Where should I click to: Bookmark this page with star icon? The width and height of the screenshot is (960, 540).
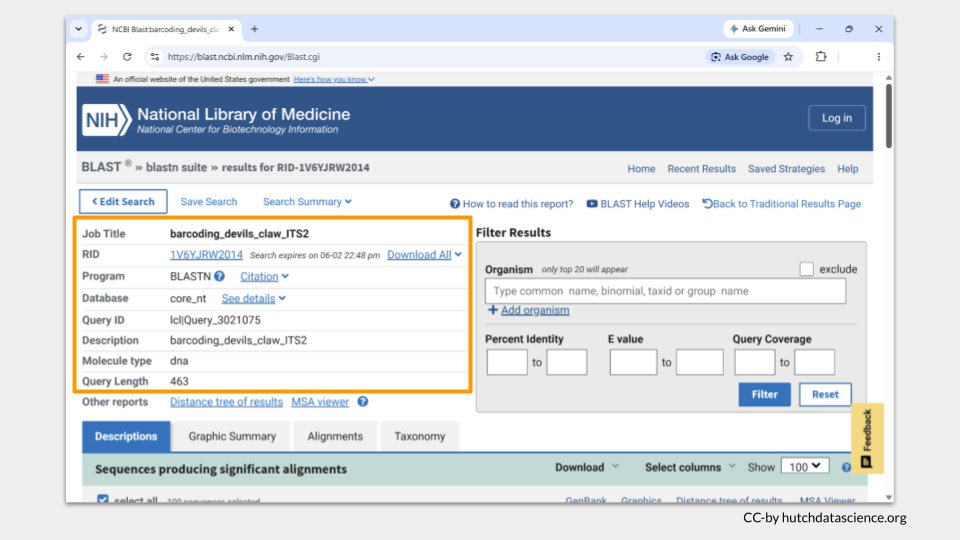789,57
